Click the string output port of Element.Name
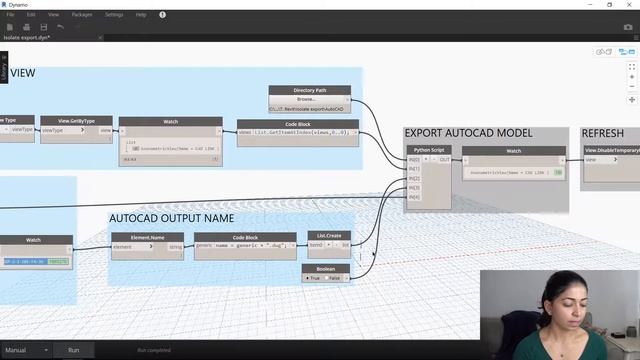 (x=176, y=247)
